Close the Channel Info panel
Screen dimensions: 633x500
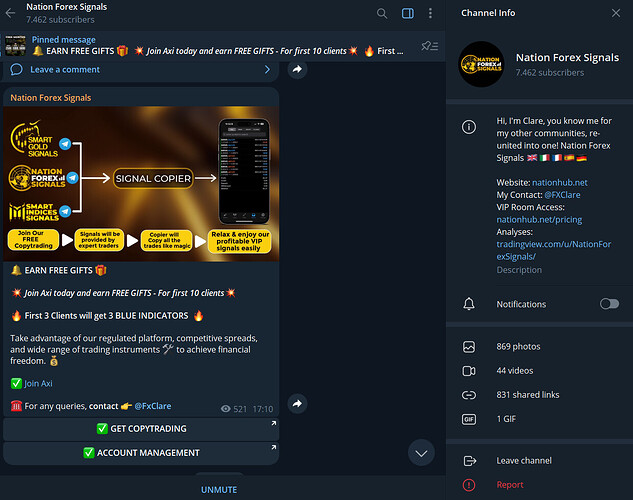616,13
